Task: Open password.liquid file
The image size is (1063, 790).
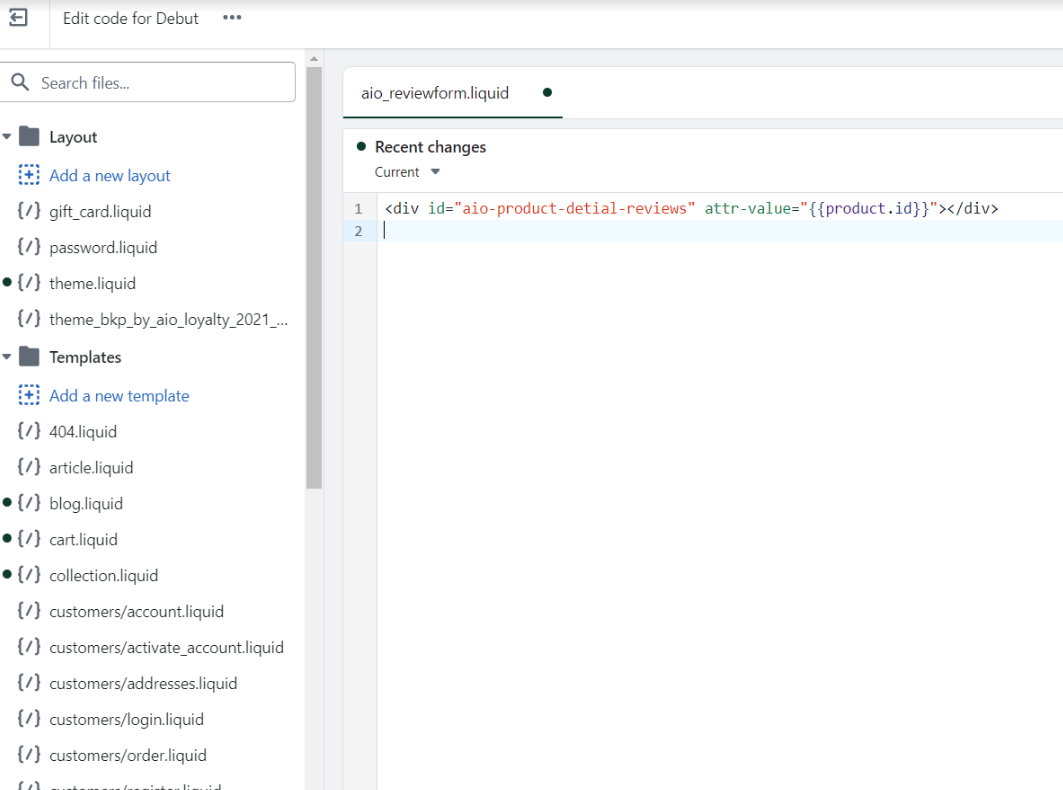Action: coord(103,248)
